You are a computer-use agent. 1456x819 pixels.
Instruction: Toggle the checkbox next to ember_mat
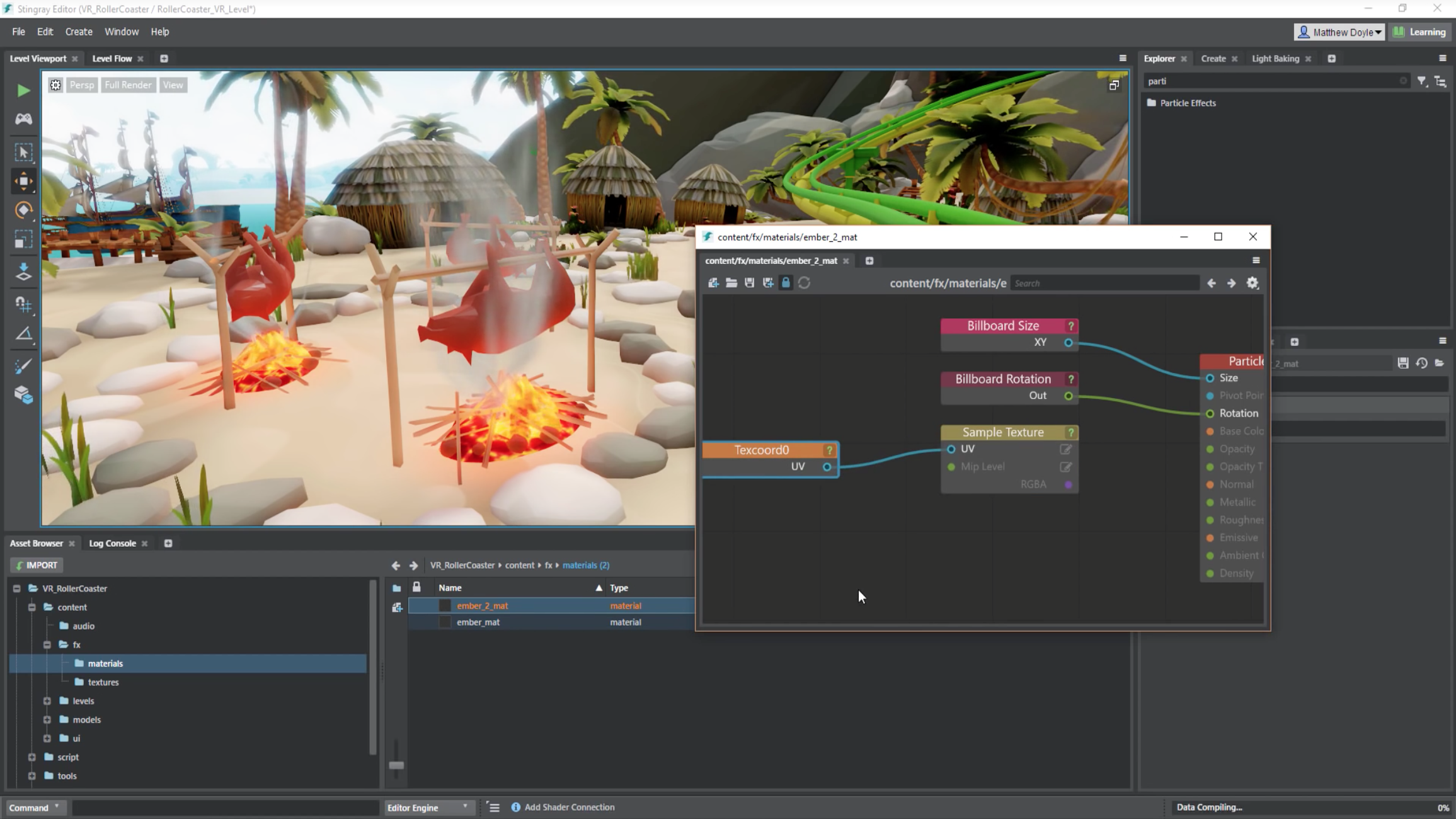(445, 622)
